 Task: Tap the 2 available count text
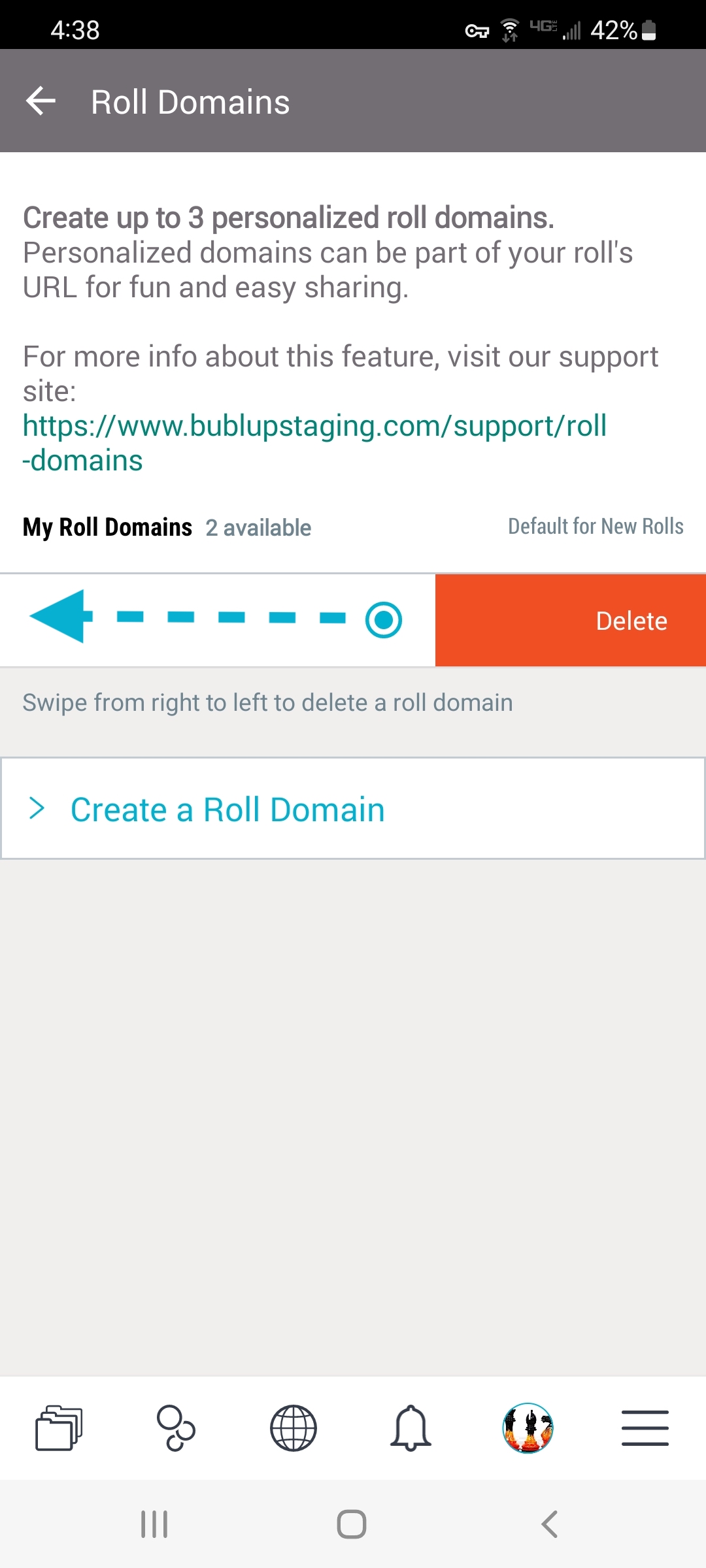click(x=258, y=527)
